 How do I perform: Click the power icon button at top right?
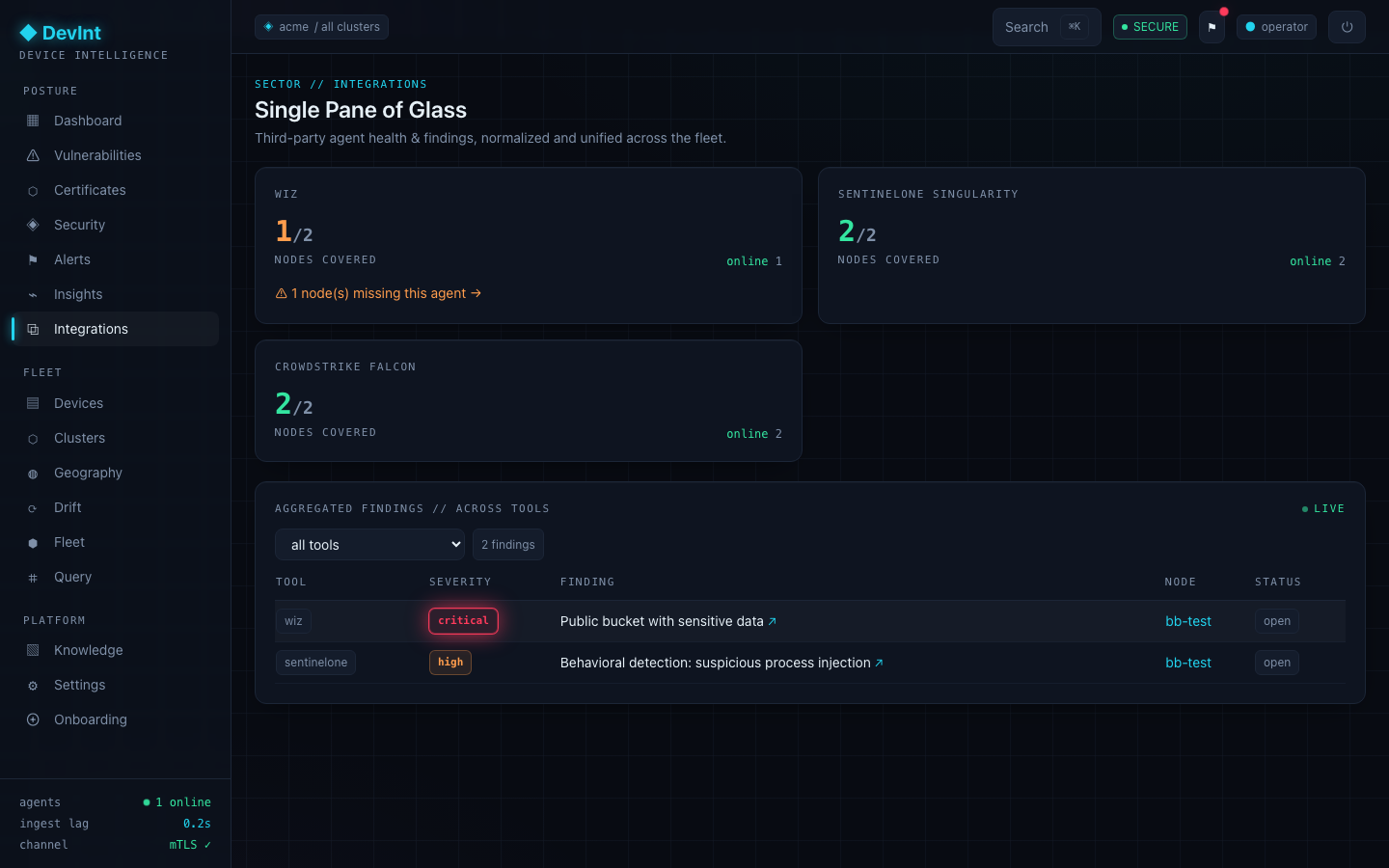tap(1347, 27)
